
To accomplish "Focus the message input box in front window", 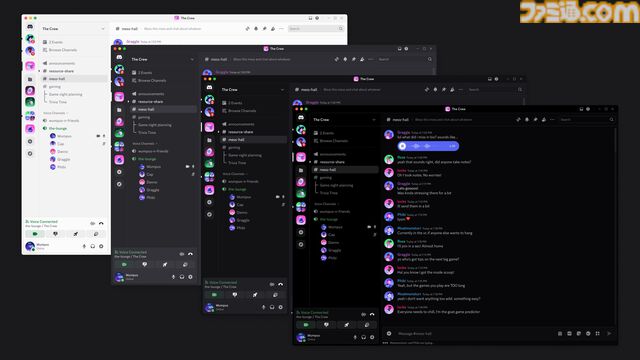I will click(x=473, y=333).
